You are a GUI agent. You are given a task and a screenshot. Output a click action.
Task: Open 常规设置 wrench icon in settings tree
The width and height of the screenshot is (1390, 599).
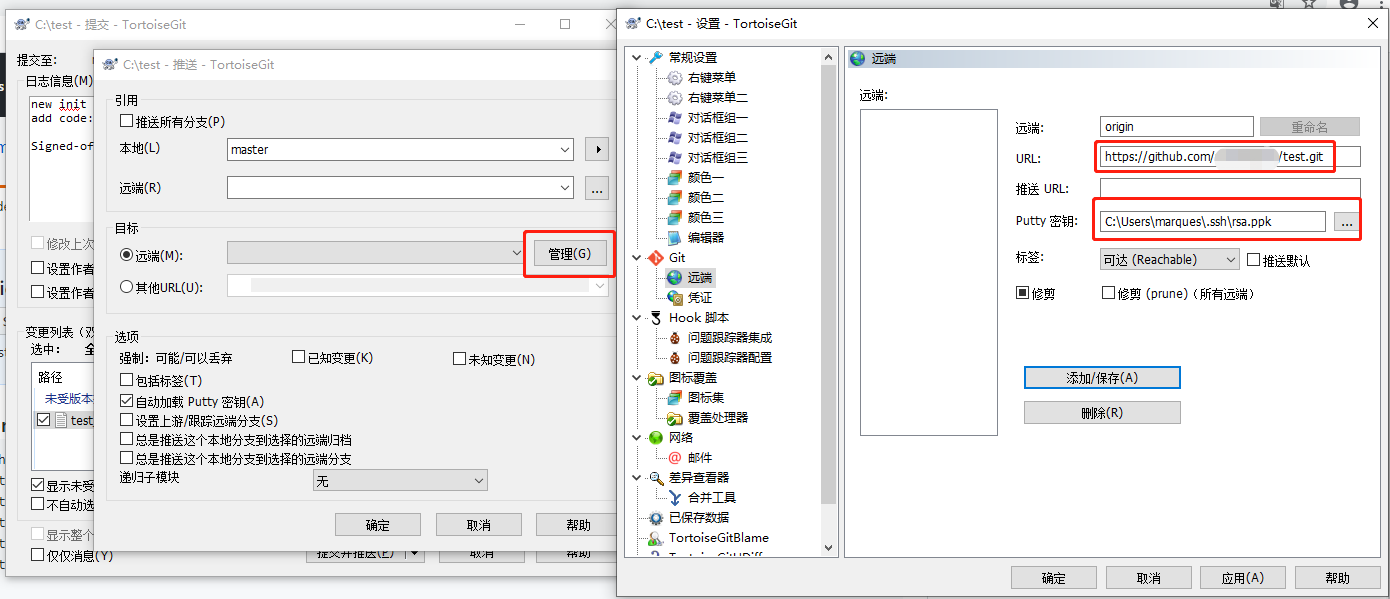coord(656,57)
